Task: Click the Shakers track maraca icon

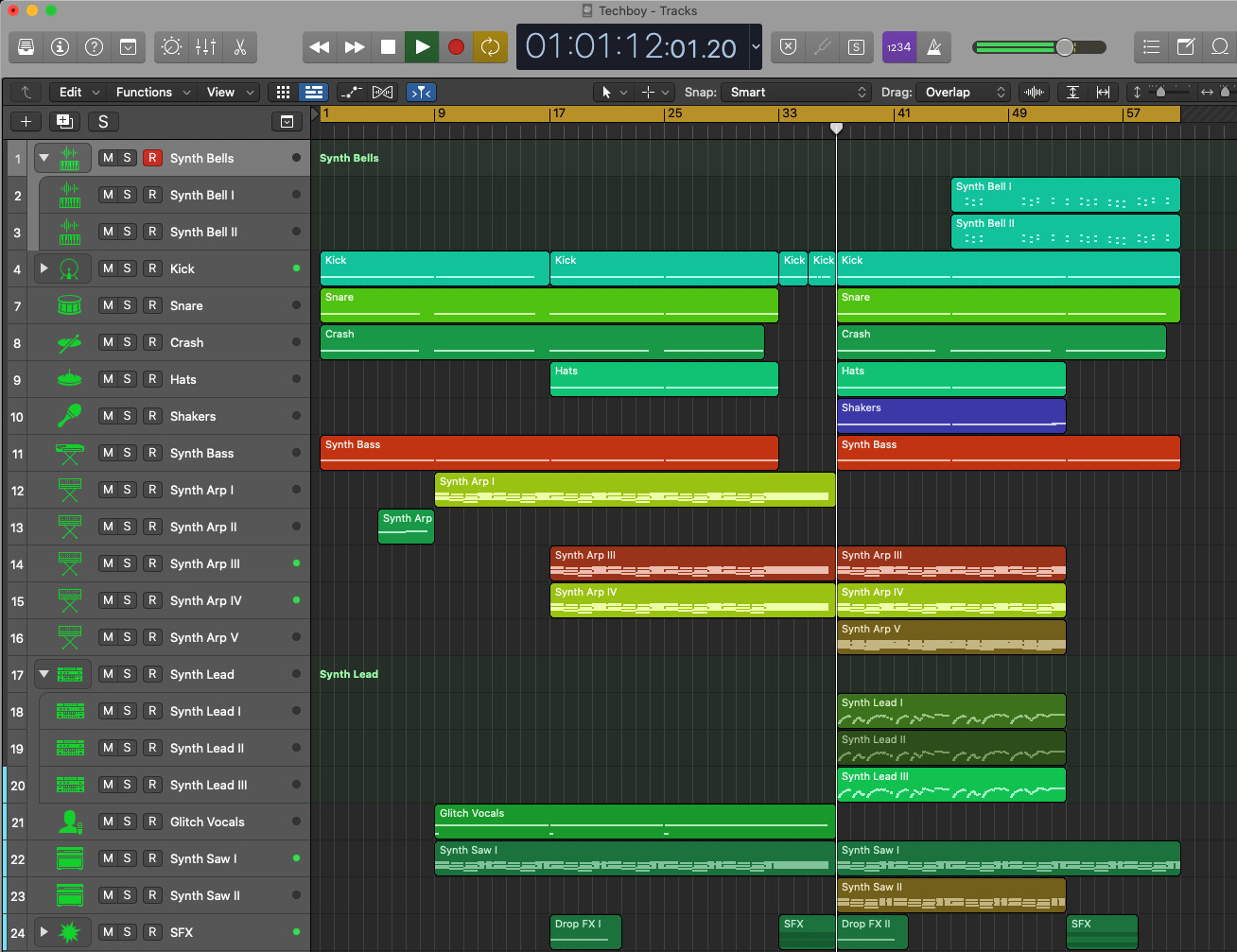Action: pyautogui.click(x=69, y=416)
